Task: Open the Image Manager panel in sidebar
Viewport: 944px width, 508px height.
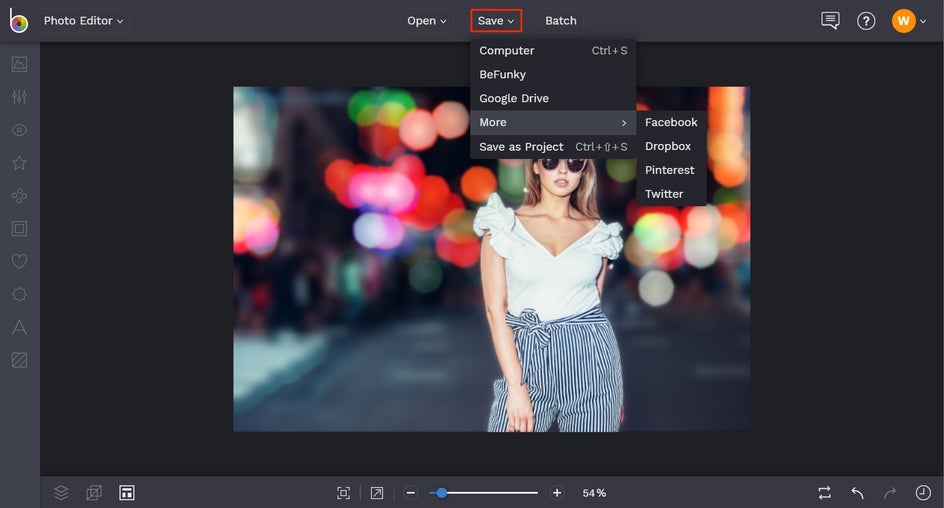Action: pos(19,65)
